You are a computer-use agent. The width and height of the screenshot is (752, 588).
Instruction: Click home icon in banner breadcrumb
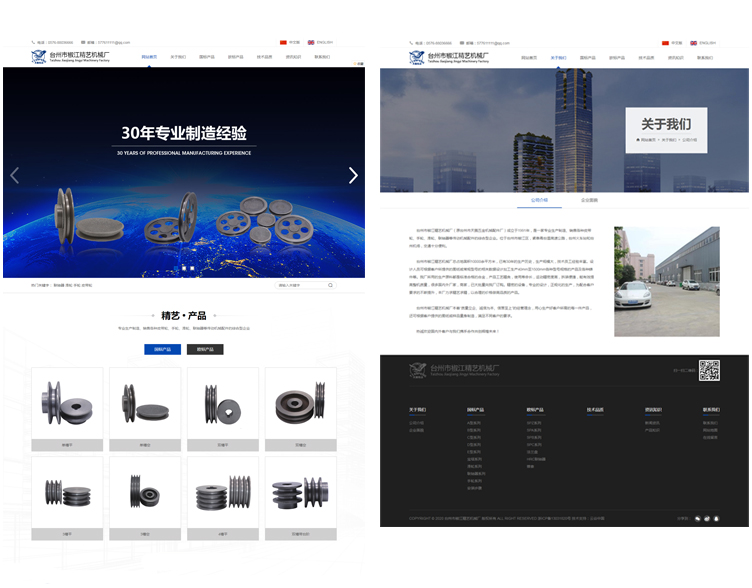click(638, 140)
